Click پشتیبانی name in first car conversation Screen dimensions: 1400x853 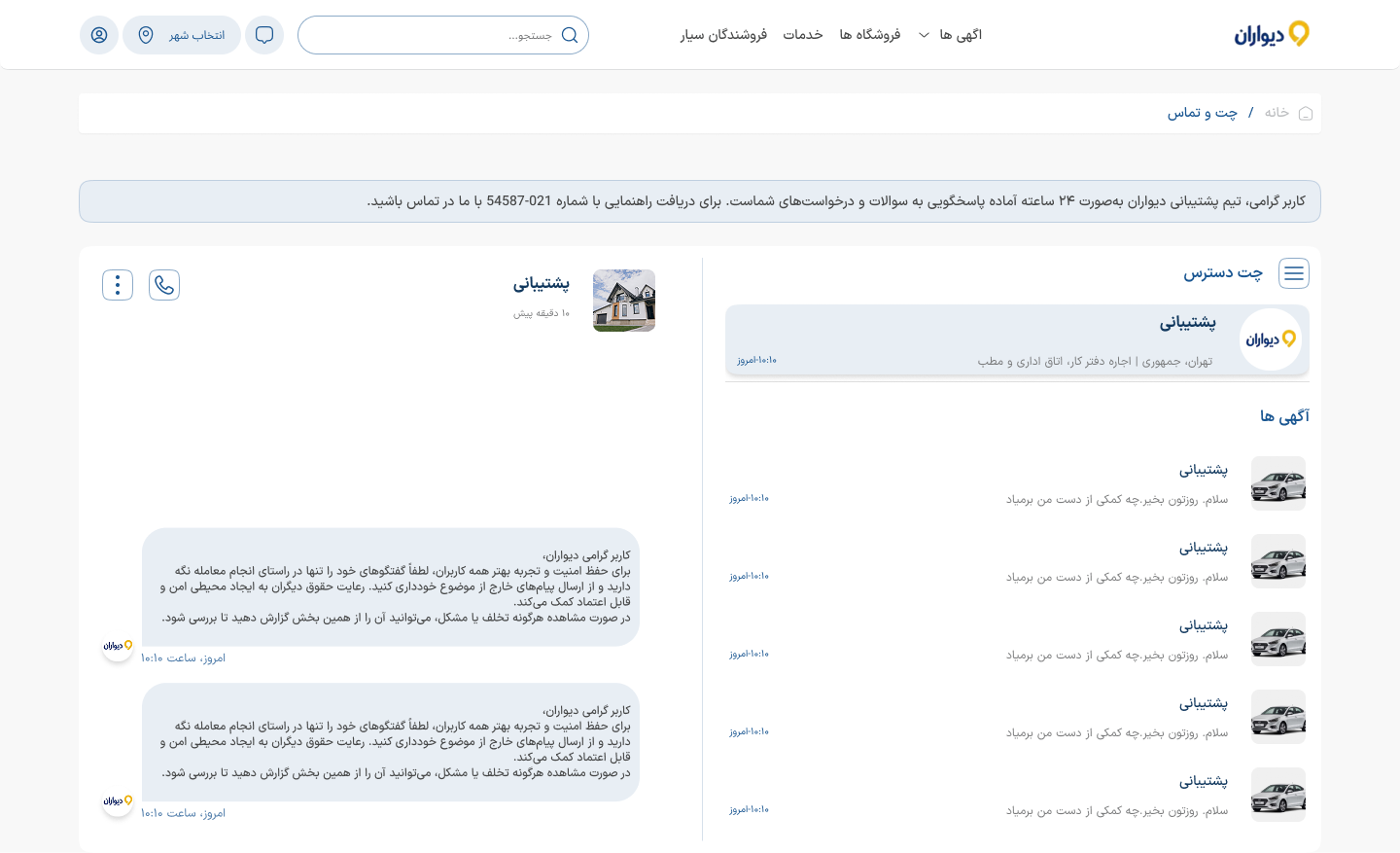1204,470
